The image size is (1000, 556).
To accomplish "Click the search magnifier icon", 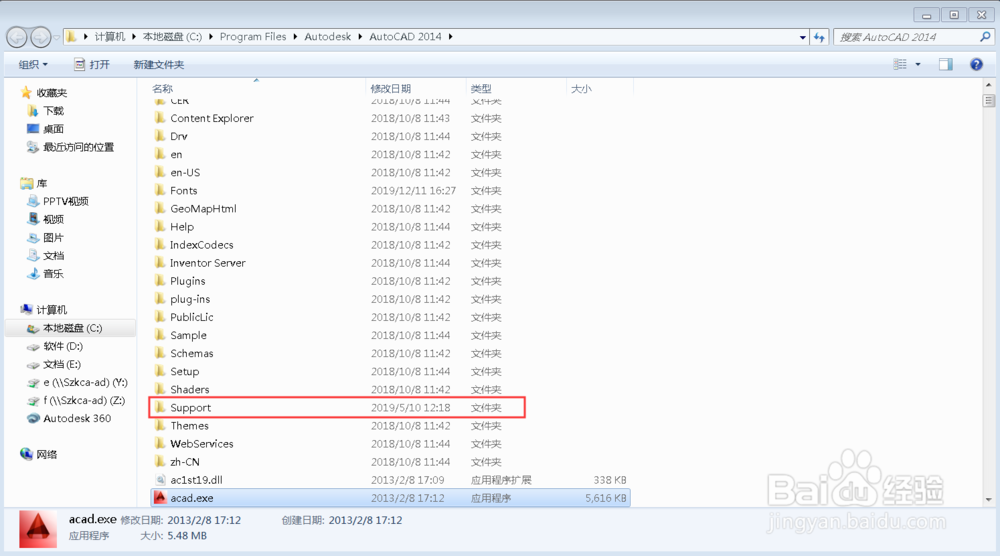I will (985, 37).
